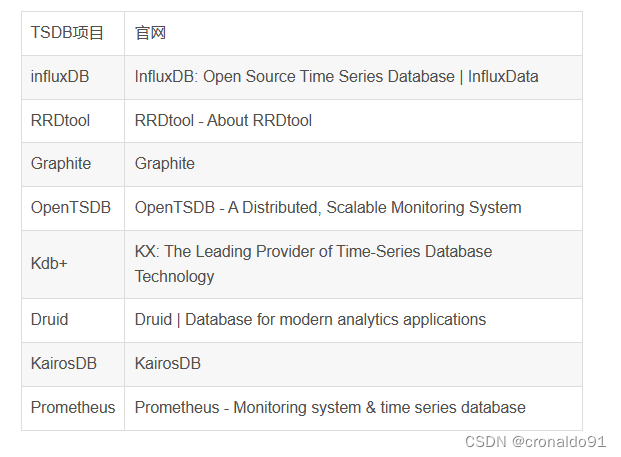Select the RRDtool project name cell

pyautogui.click(x=60, y=121)
